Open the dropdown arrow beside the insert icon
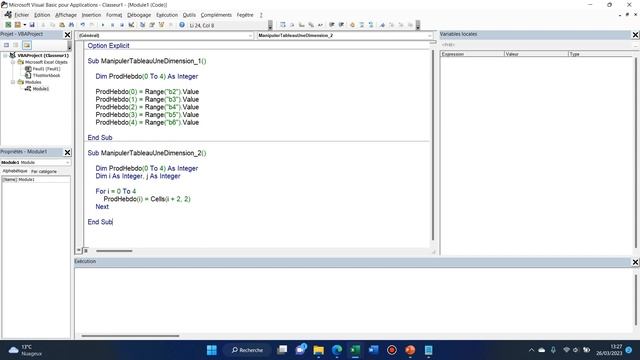Image resolution: width=640 pixels, height=360 pixels. click(24, 25)
